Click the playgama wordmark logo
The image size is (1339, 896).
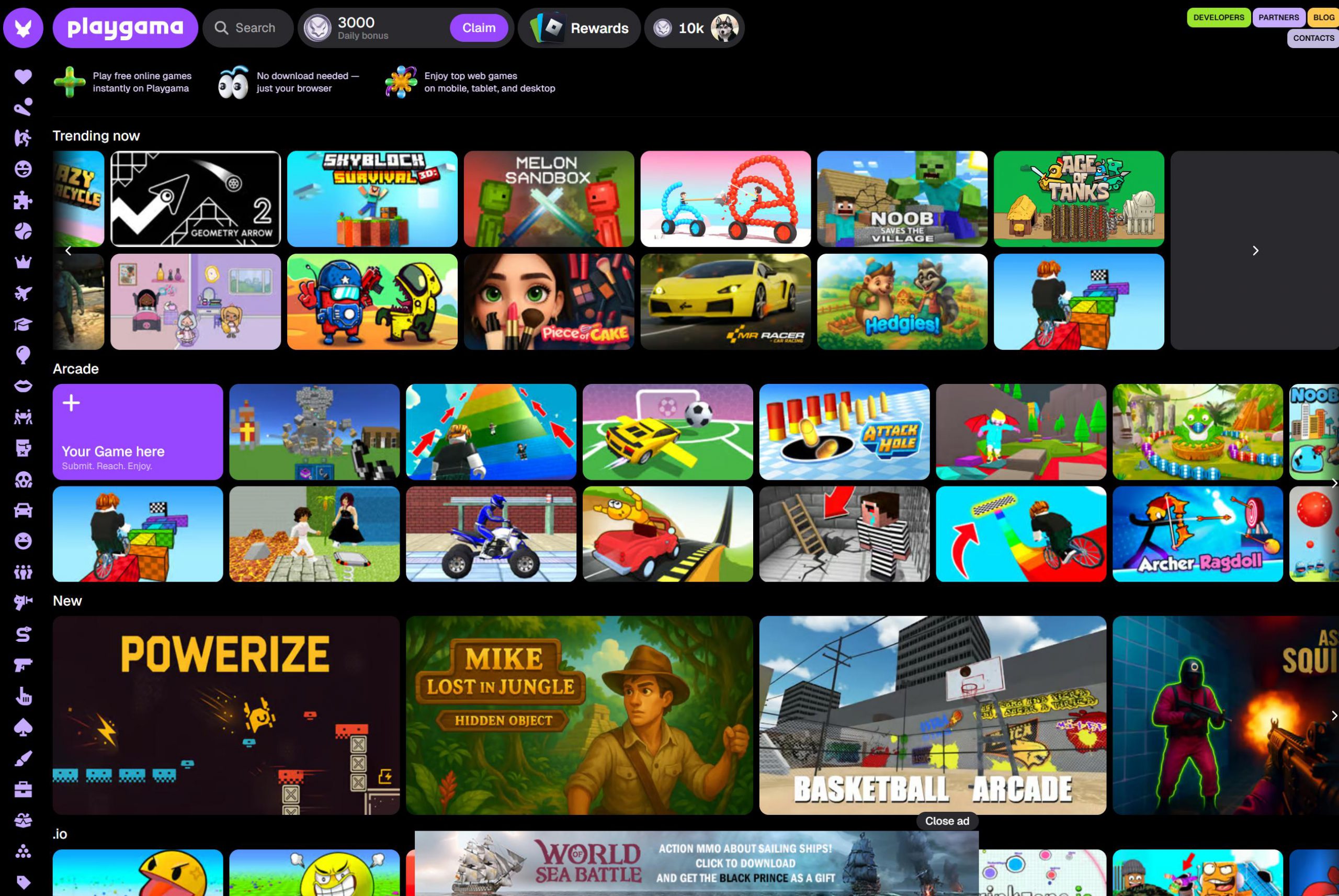[125, 27]
